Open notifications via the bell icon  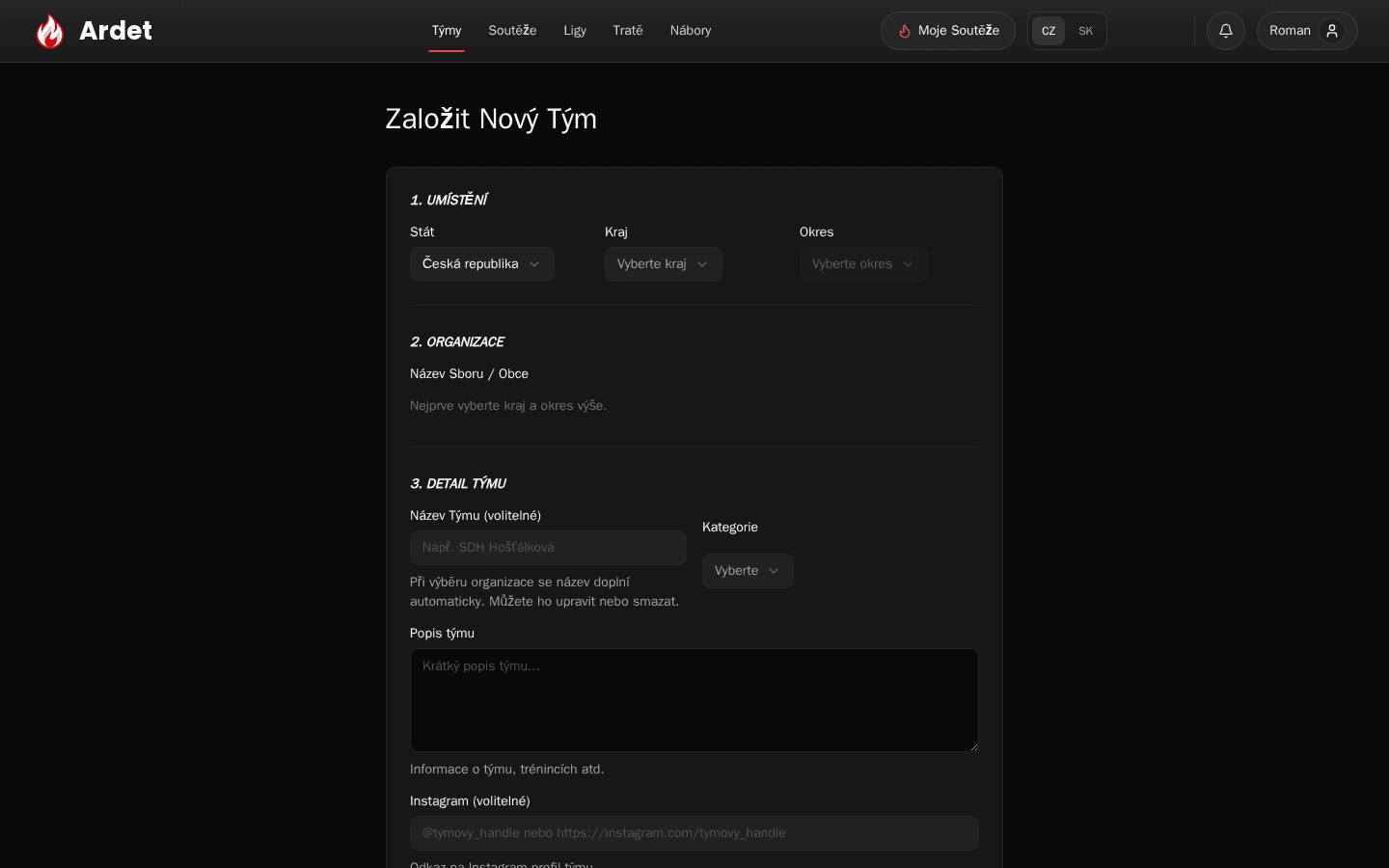tap(1226, 31)
